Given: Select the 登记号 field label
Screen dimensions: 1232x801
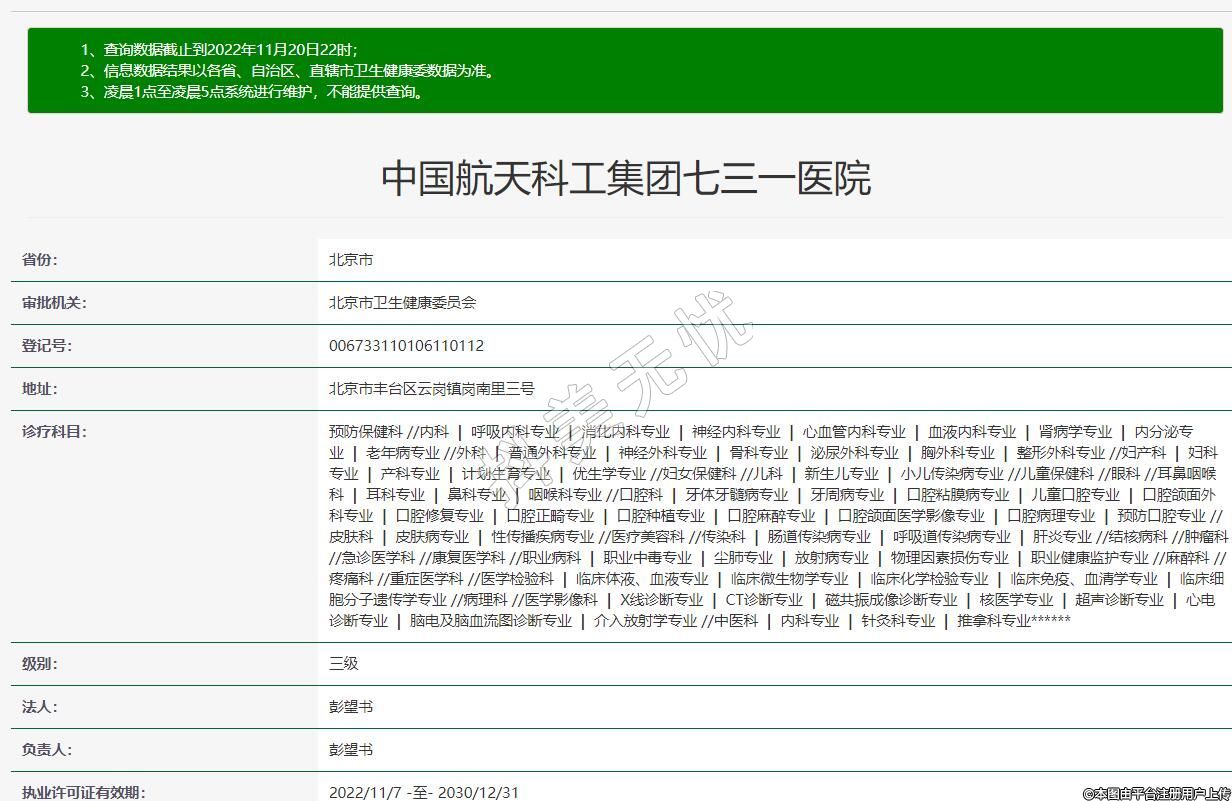Looking at the screenshot, I should [47, 346].
